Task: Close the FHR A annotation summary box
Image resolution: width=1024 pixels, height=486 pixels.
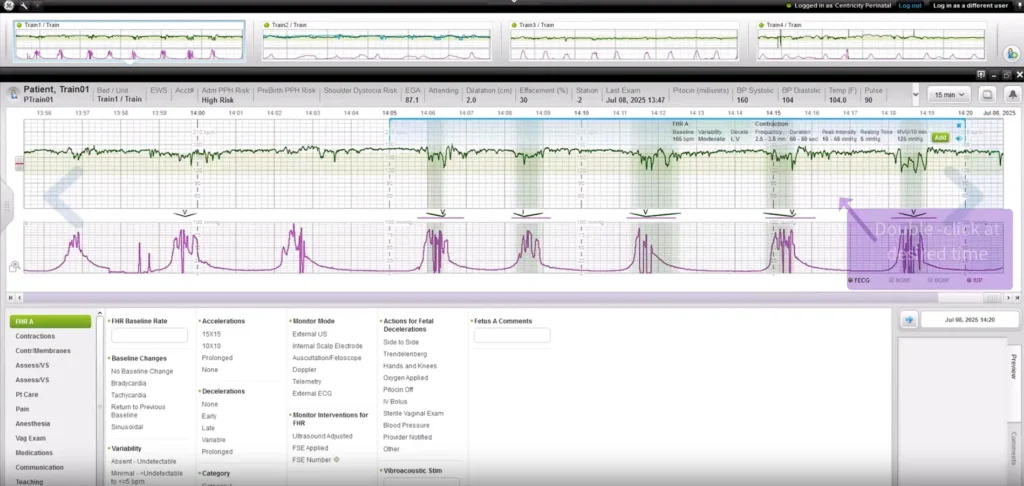Action: pos(959,125)
